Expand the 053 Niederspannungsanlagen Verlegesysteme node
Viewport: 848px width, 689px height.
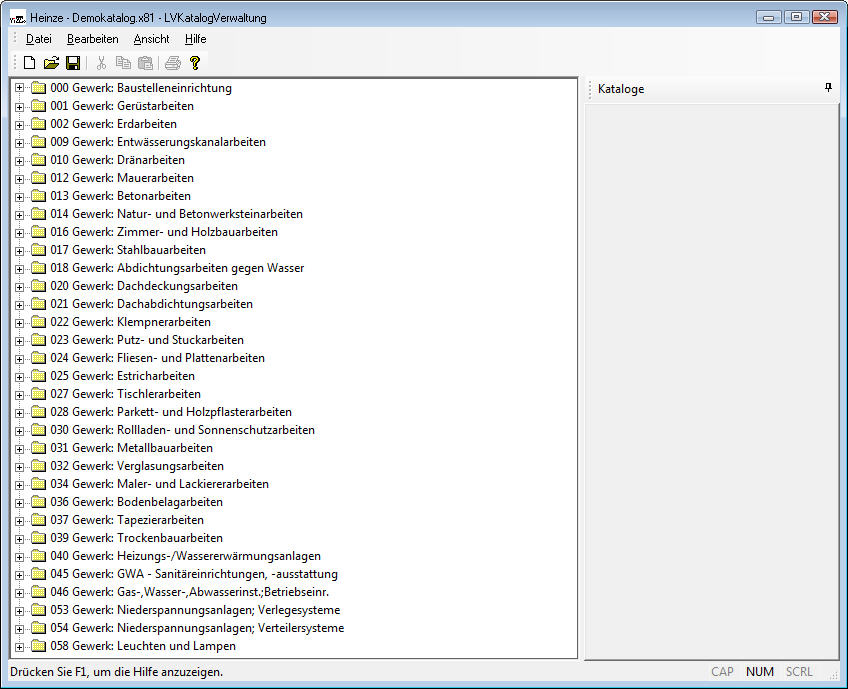tap(19, 611)
